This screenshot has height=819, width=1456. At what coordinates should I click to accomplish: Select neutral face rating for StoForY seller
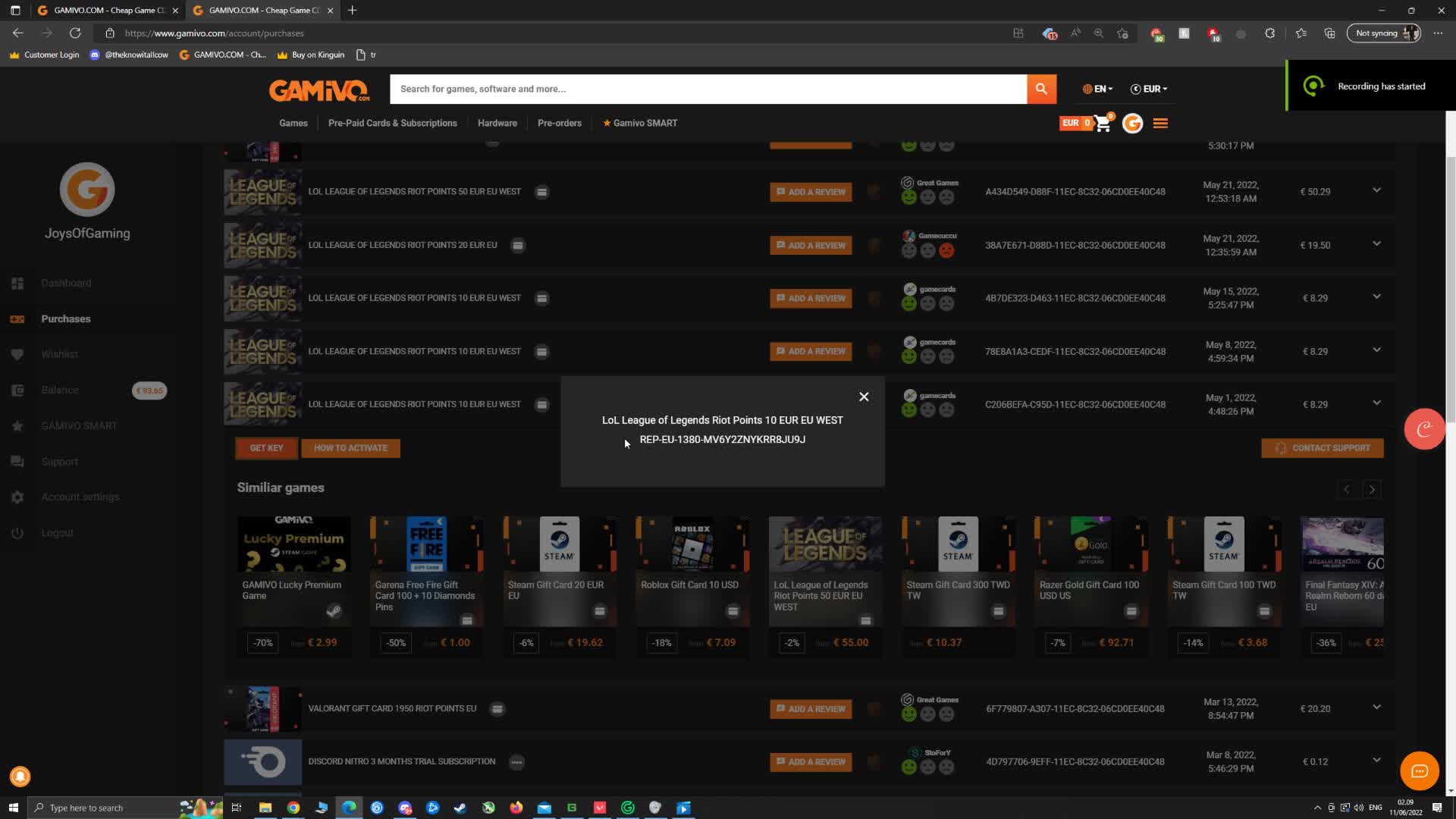click(927, 767)
